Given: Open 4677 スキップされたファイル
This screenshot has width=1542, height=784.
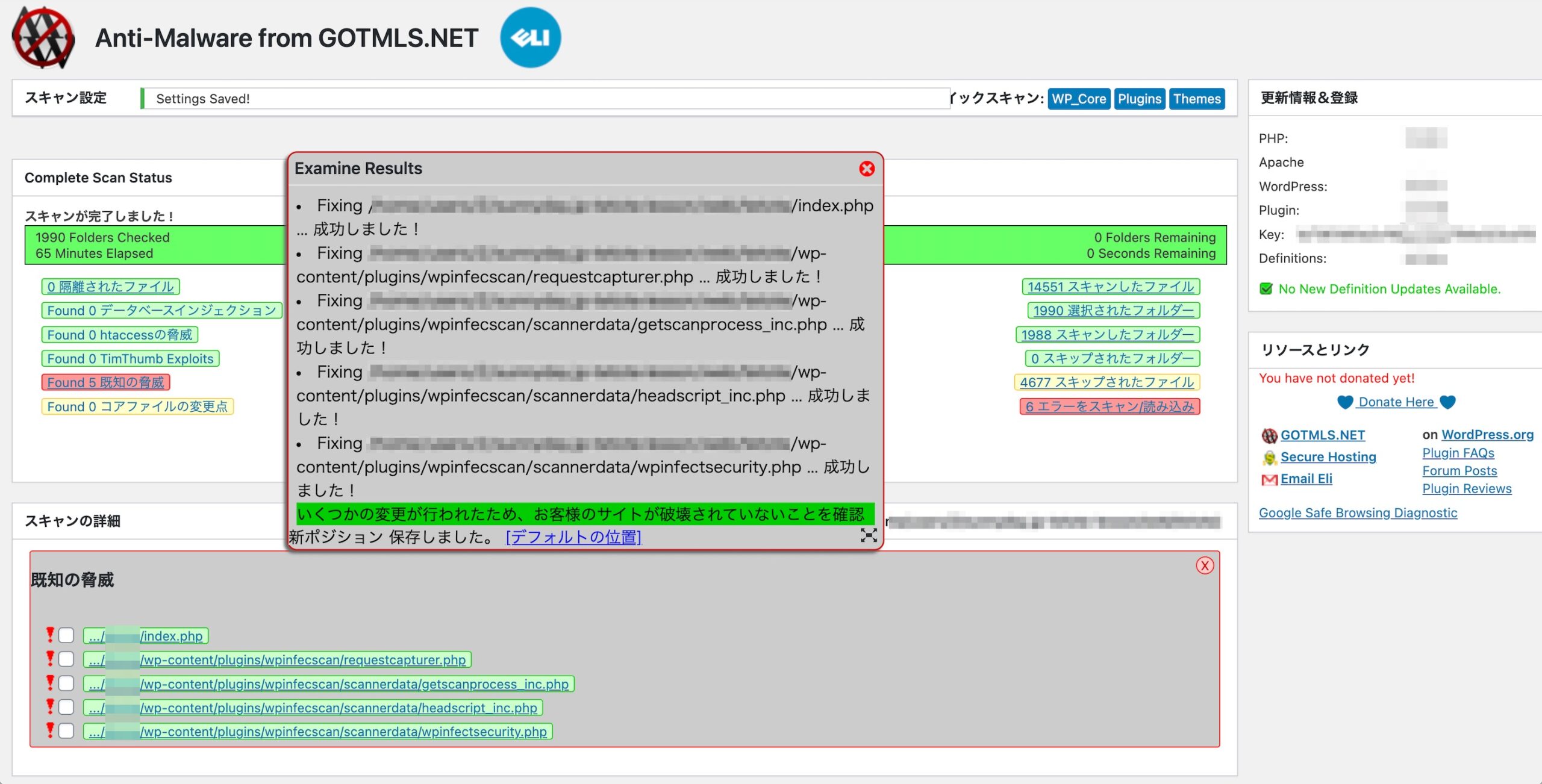Looking at the screenshot, I should (x=1107, y=382).
